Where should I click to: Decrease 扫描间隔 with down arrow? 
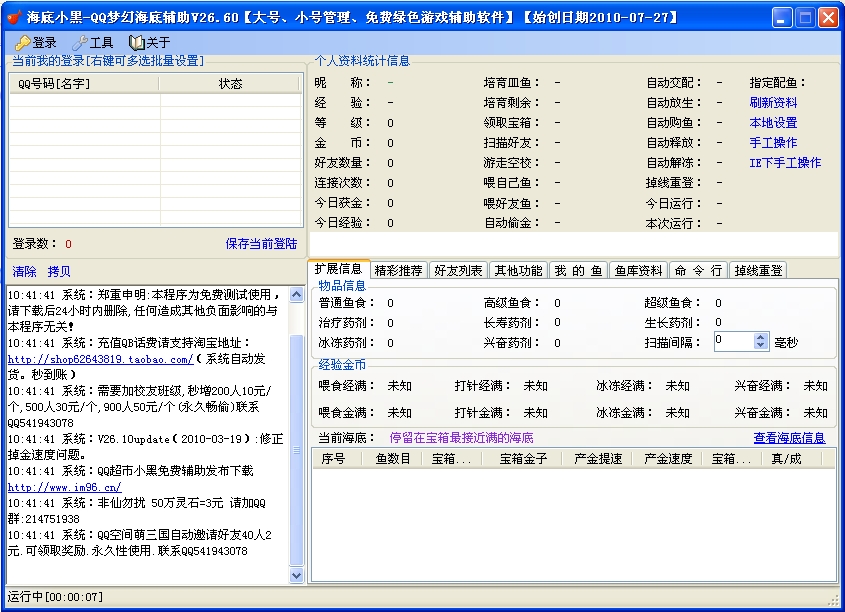pyautogui.click(x=760, y=345)
